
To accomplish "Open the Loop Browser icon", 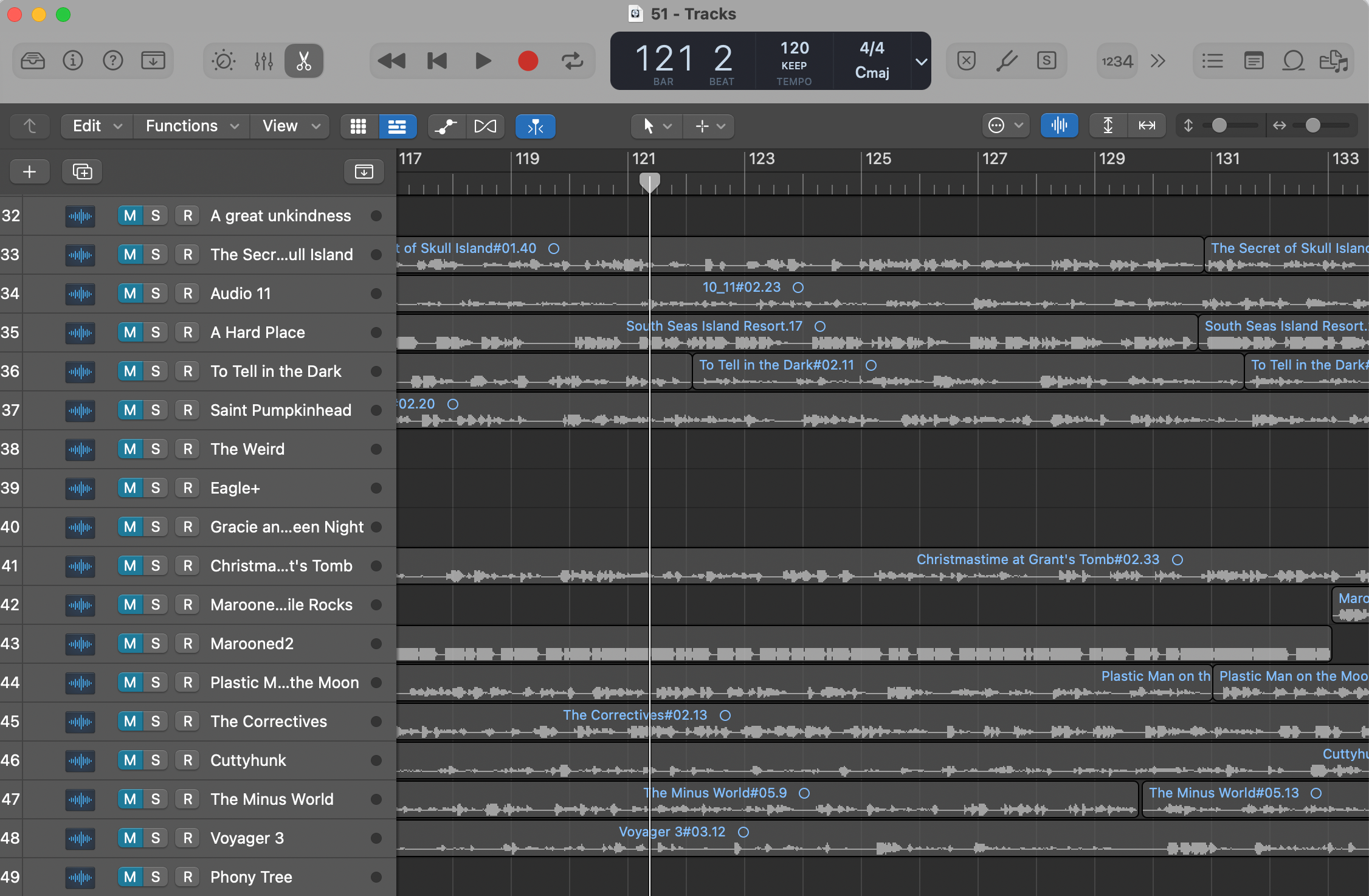I will (x=1294, y=60).
